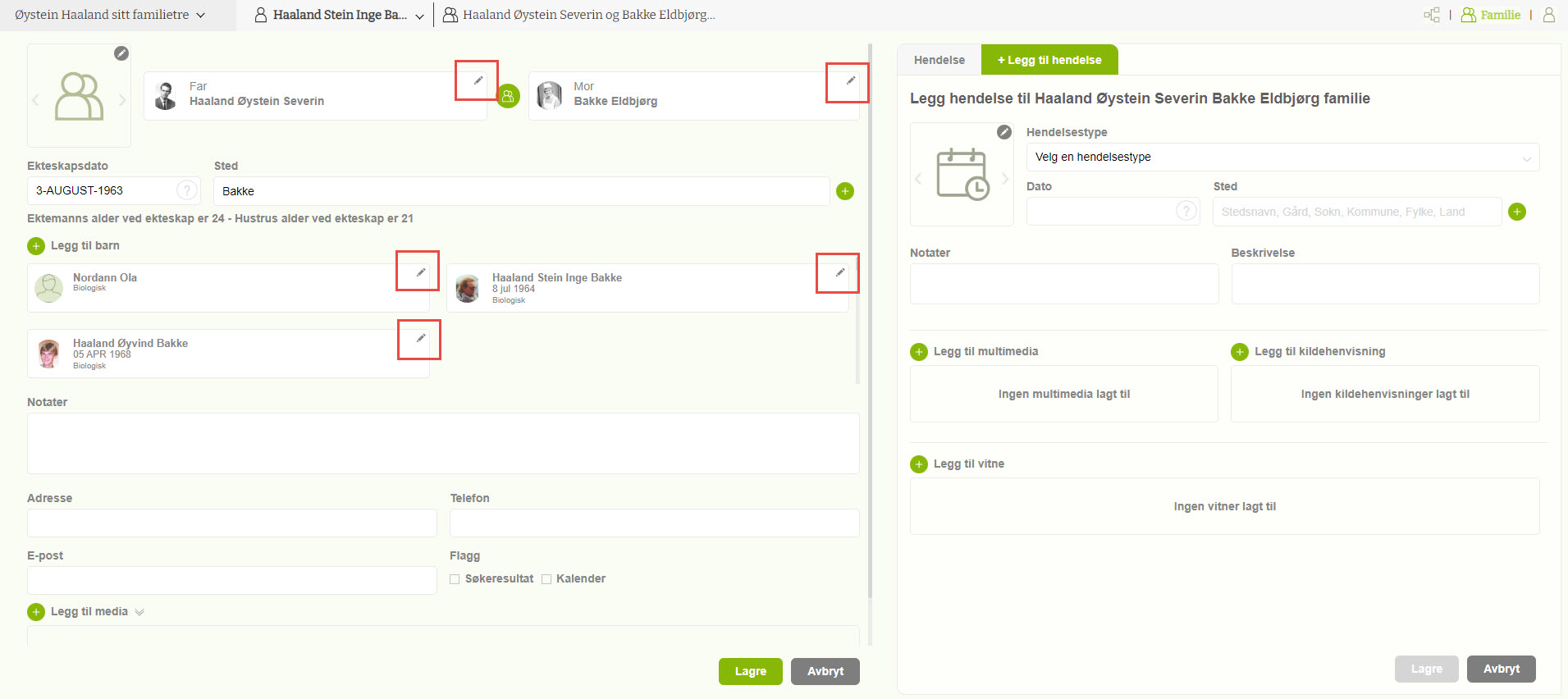Click edit pencil for child Nordann Ola
Image resolution: width=1568 pixels, height=699 pixels.
[420, 272]
